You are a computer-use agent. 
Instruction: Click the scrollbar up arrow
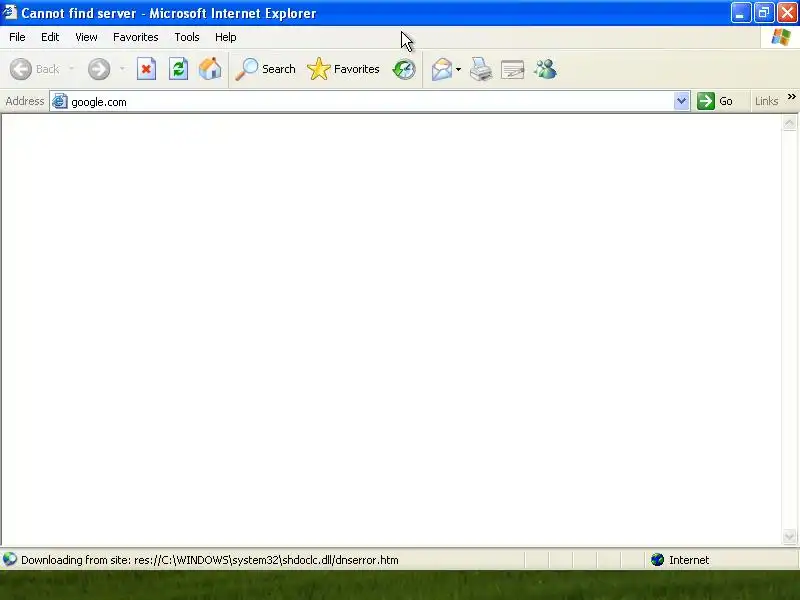pos(789,123)
